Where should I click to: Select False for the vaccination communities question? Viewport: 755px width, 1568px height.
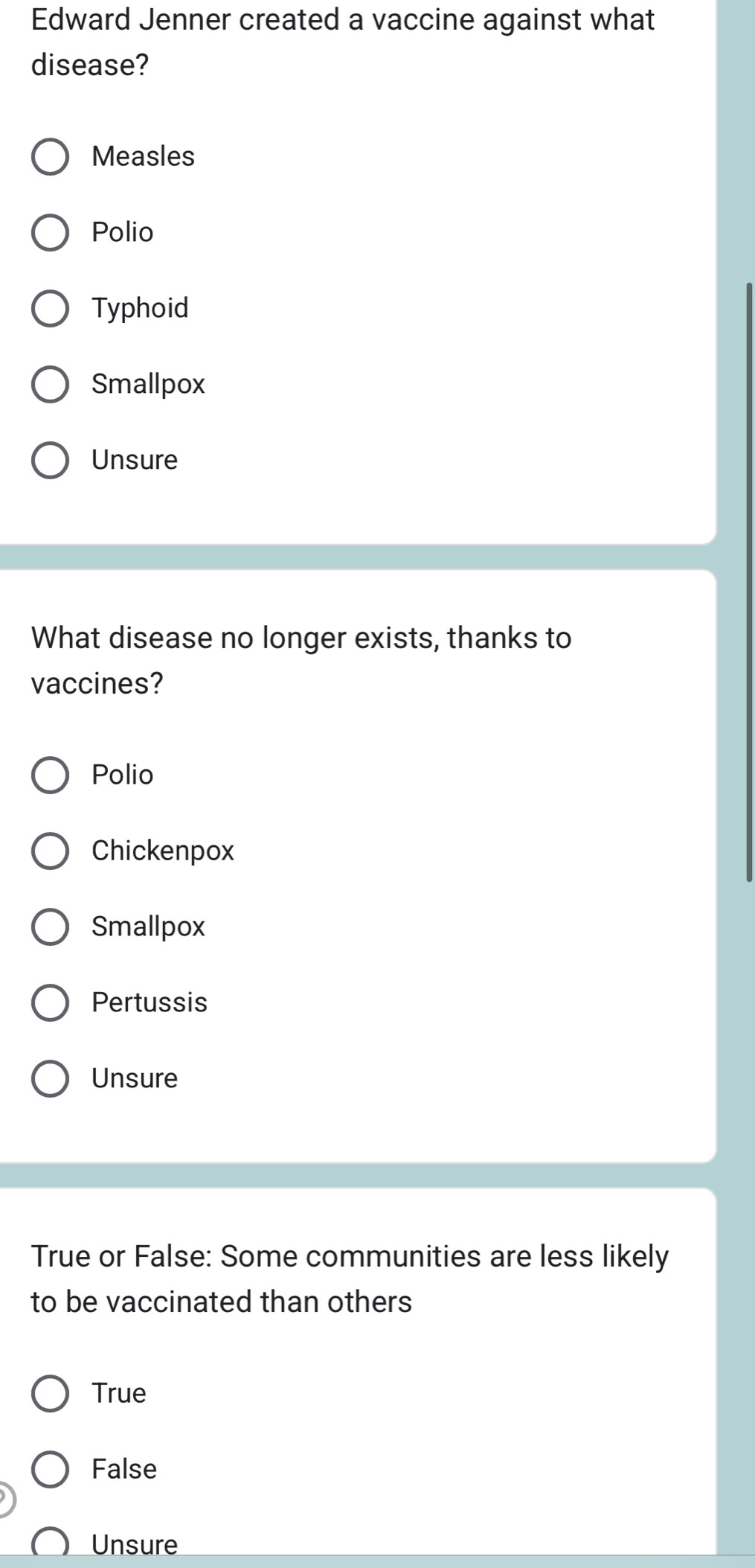point(51,1469)
